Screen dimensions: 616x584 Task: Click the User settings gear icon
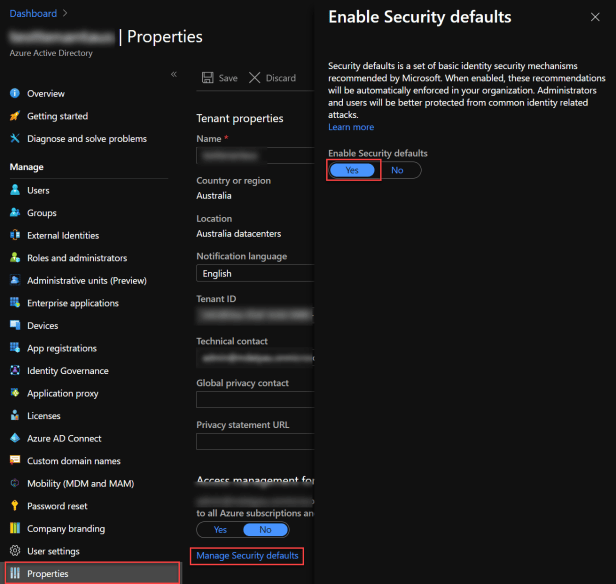coord(15,551)
